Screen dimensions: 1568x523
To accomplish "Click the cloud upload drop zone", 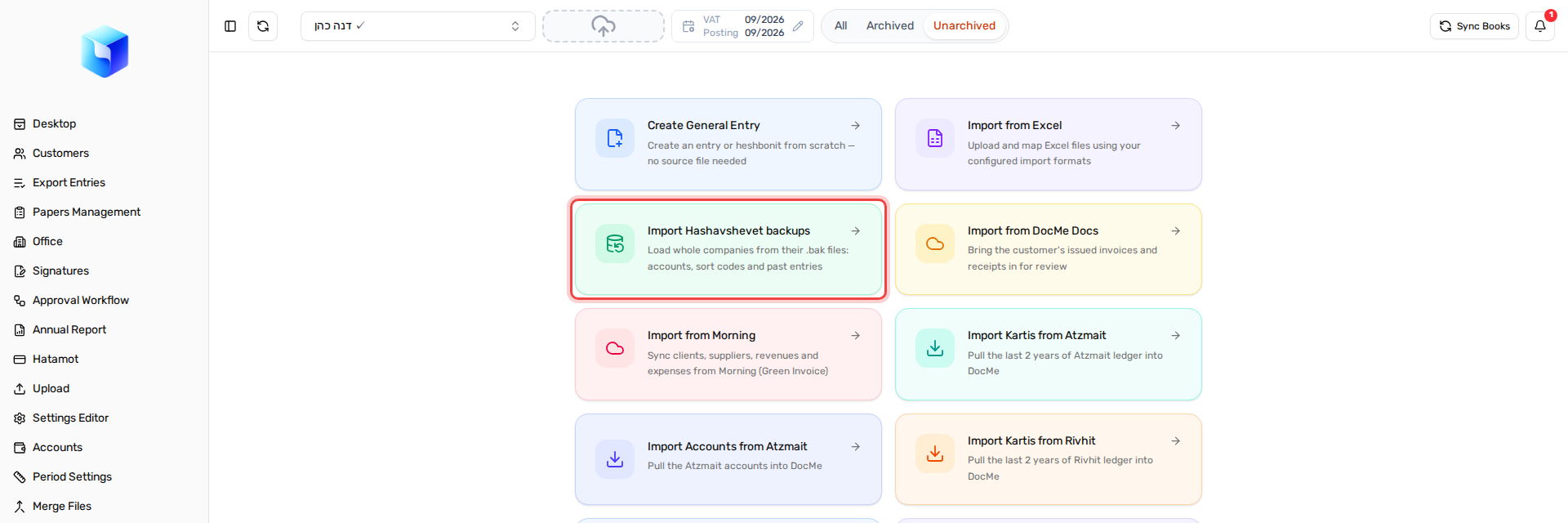I will pyautogui.click(x=604, y=26).
